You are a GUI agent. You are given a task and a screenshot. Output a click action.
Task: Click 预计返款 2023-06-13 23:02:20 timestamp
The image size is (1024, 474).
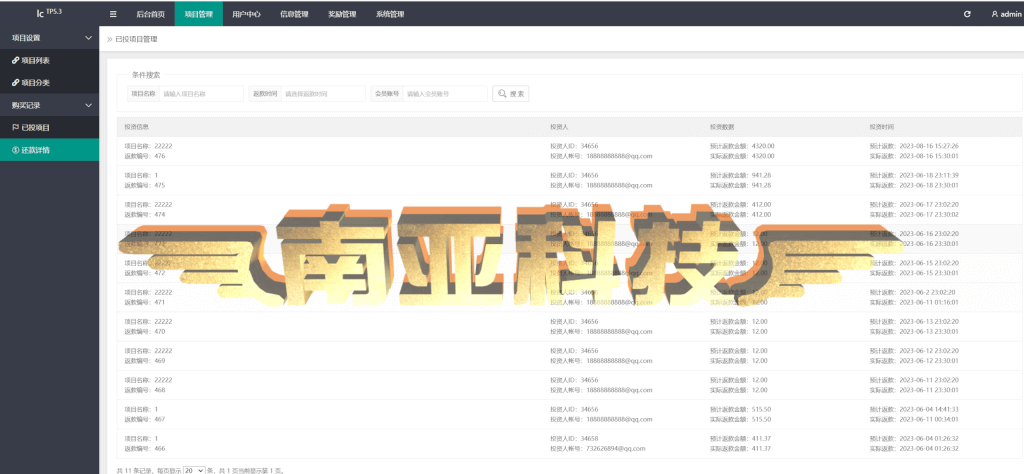pos(929,321)
